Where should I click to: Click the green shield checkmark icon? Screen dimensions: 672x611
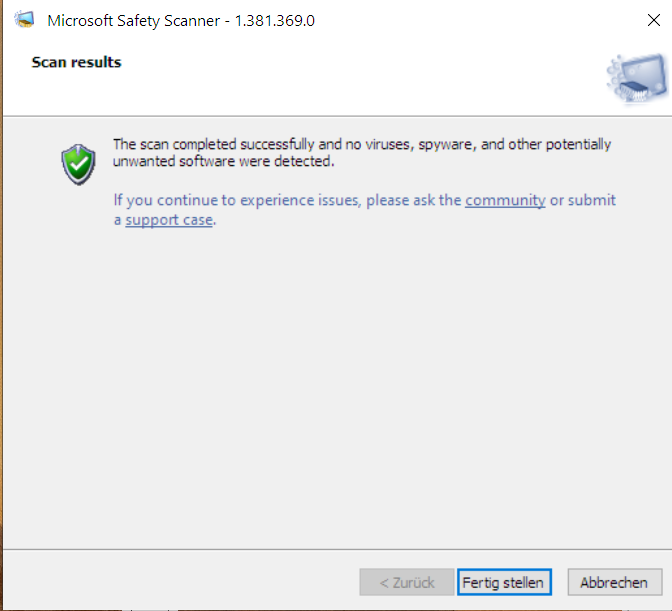point(78,164)
